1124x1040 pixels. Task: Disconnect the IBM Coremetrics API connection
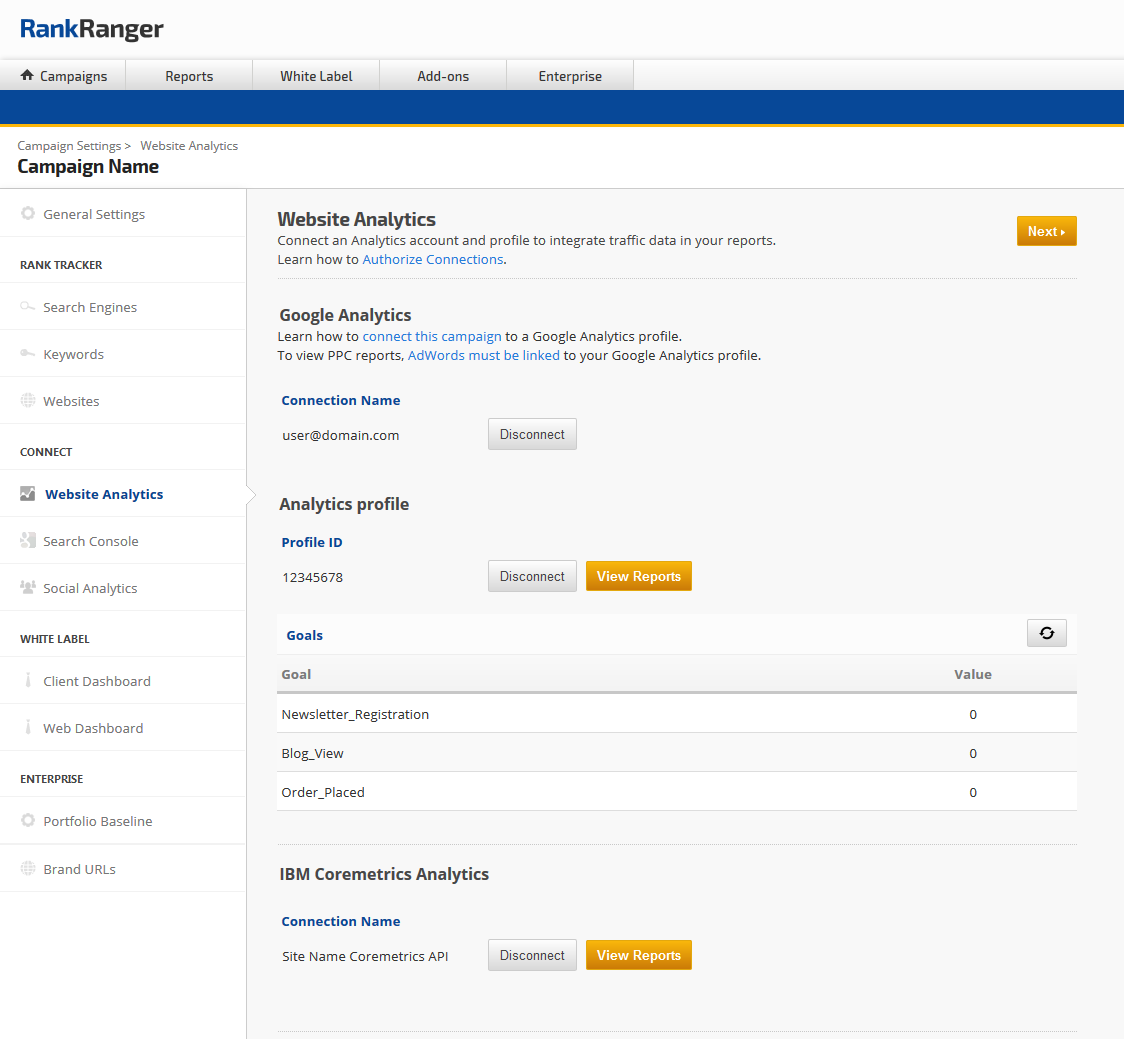pos(532,956)
